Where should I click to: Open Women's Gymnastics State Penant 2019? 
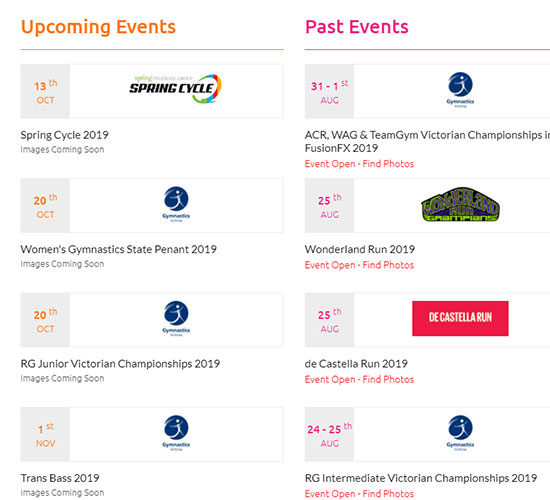(119, 249)
